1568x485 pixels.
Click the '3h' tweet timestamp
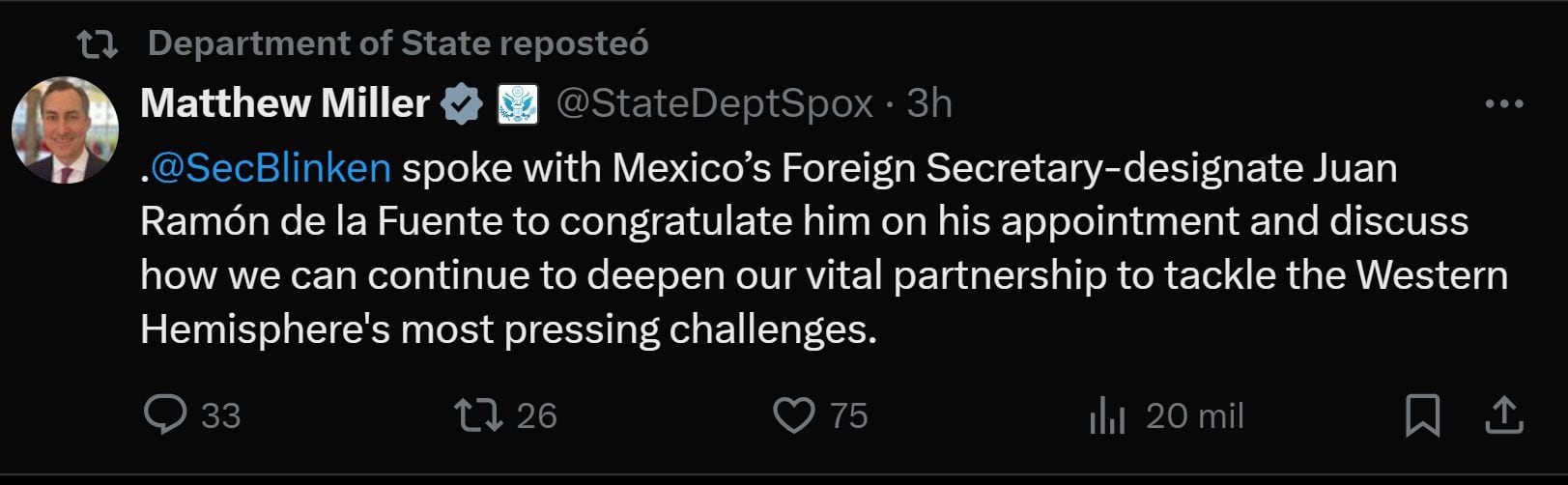[x=929, y=103]
